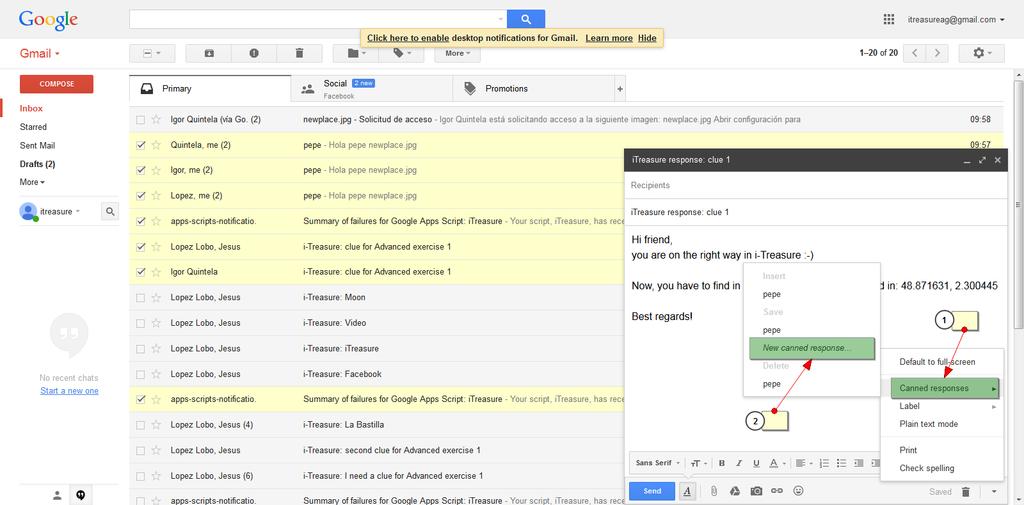Insert a bulleted list in compose
This screenshot has width=1024, height=505.
point(841,463)
